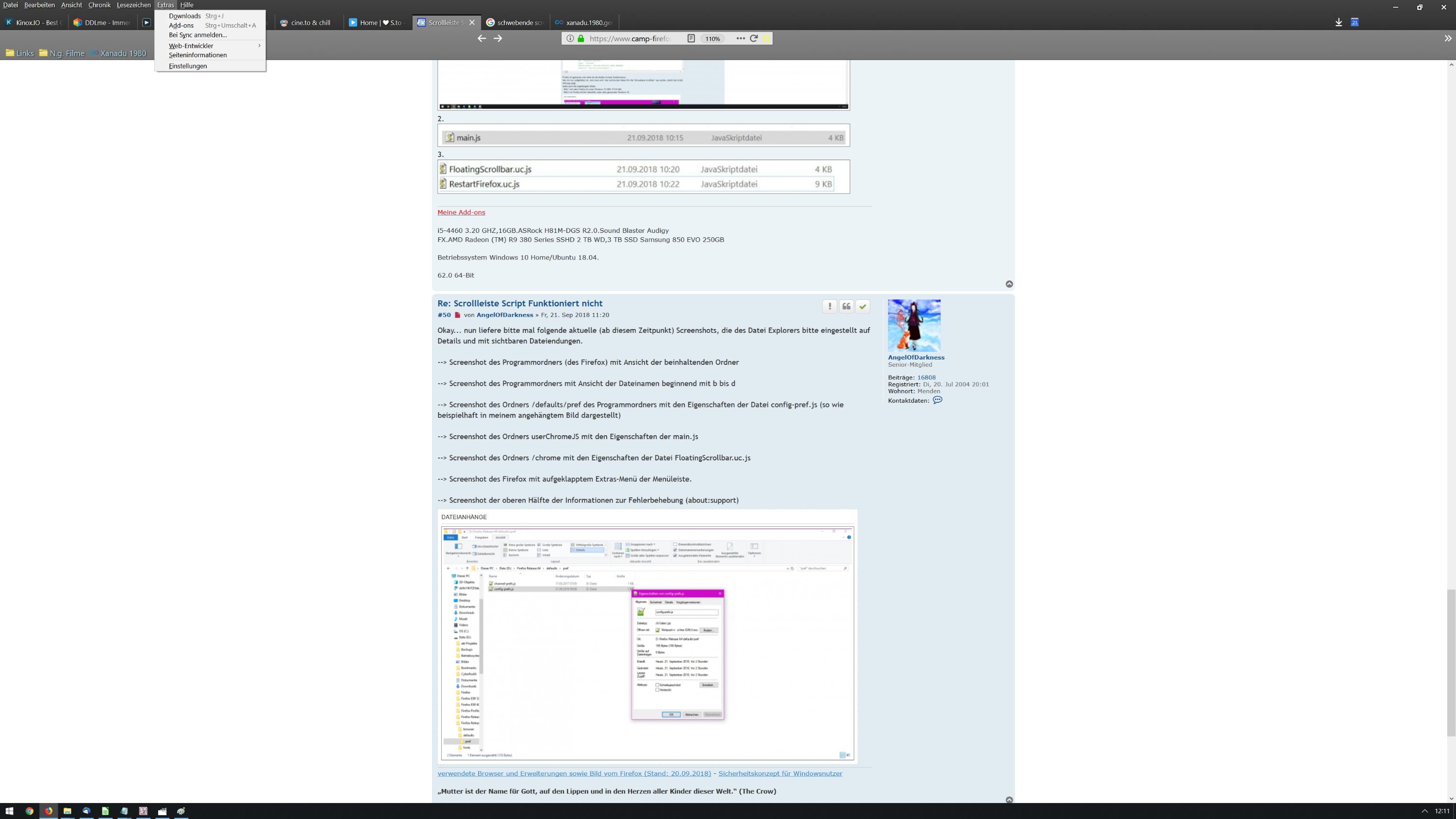The image size is (1456, 819).
Task: Click the browser back arrow
Action: tap(481, 38)
